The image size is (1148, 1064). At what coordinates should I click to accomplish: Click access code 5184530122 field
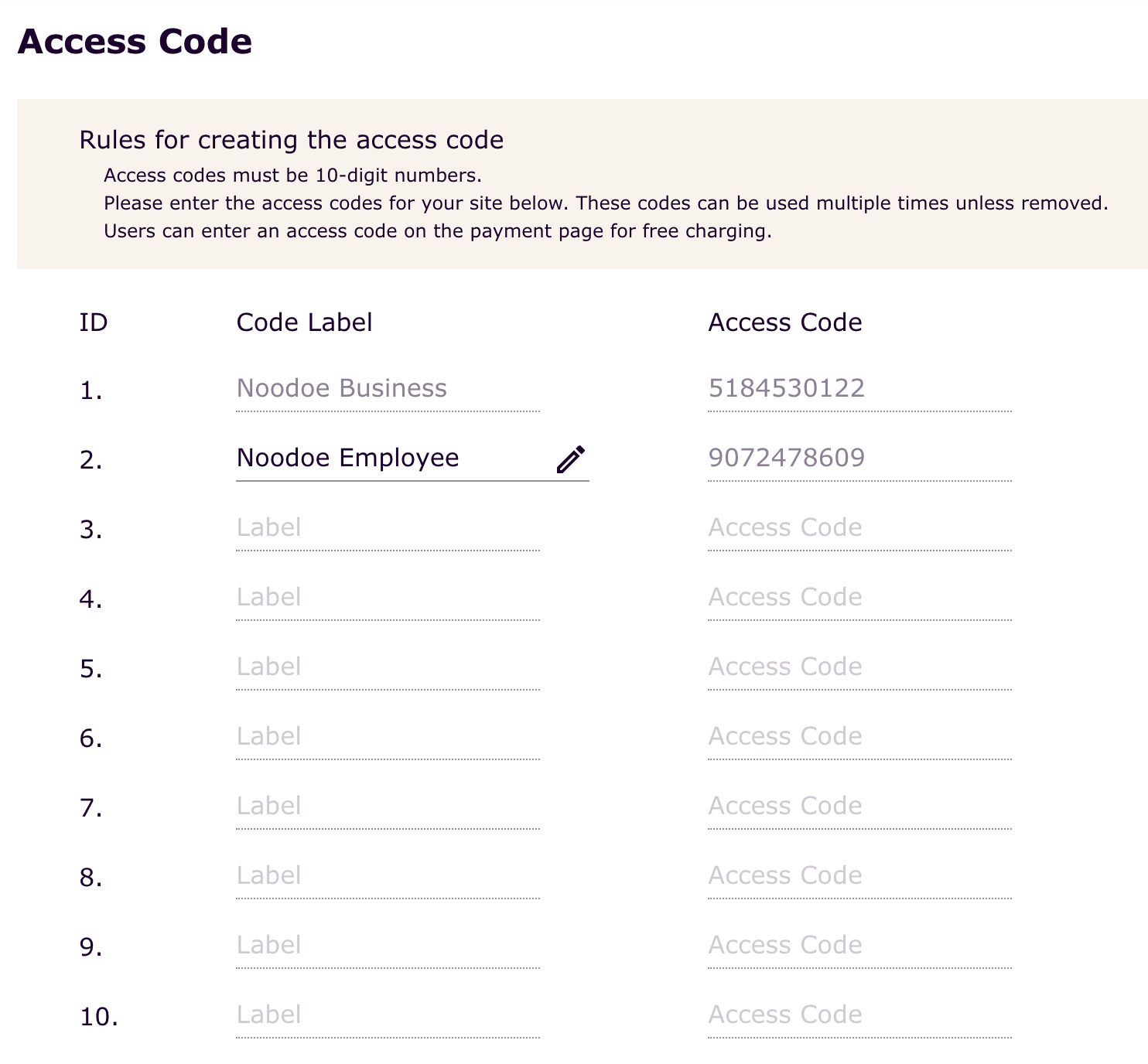(x=859, y=388)
